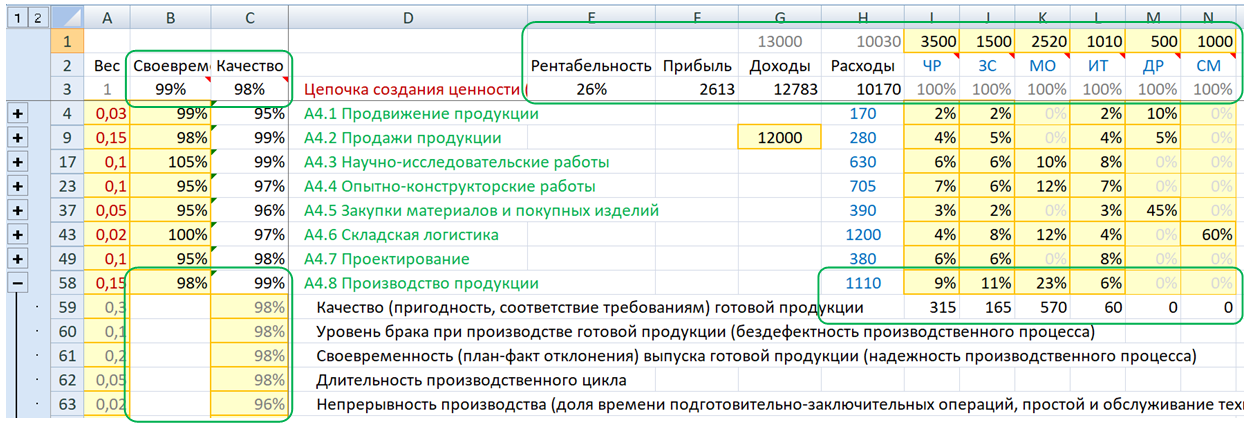Select column D header
Screen dimensions: 1251x427
408,17
